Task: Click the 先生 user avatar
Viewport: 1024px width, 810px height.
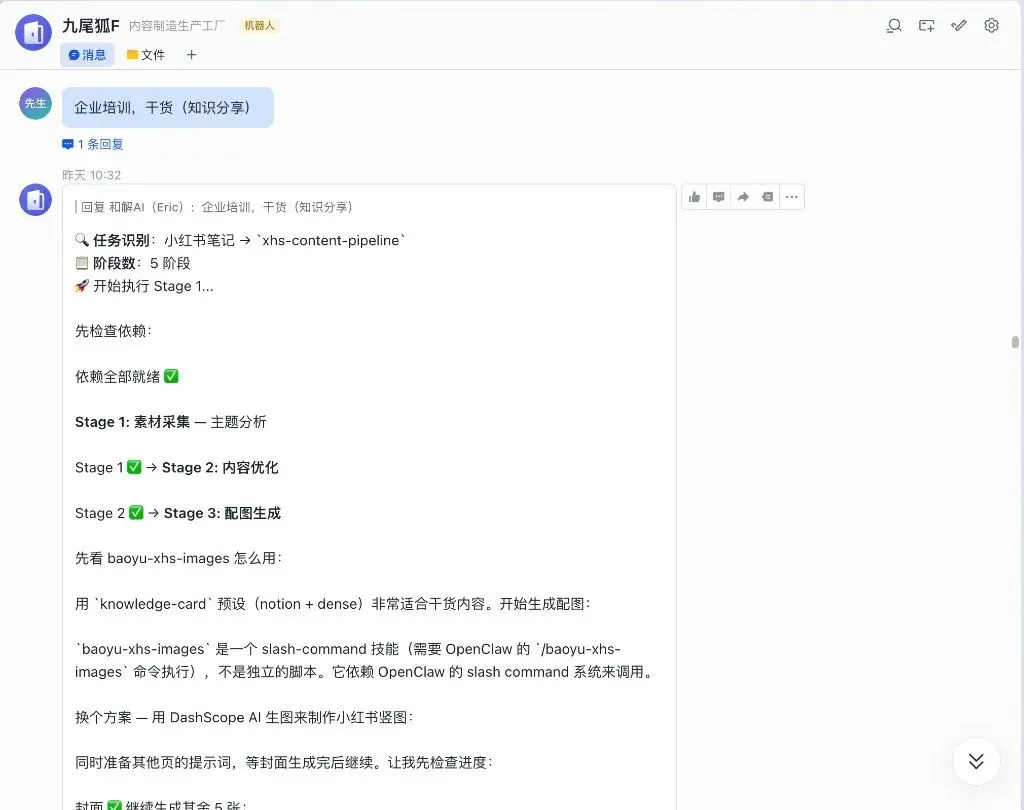Action: tap(35, 103)
